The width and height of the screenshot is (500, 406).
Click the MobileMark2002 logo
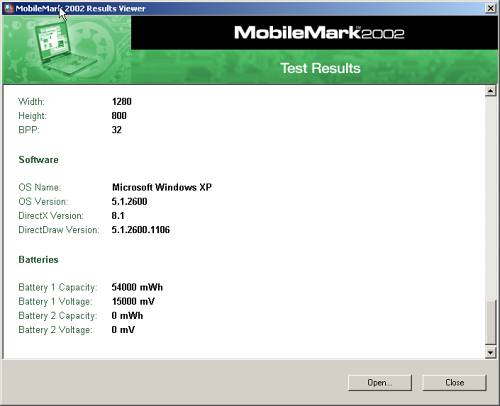[x=319, y=33]
